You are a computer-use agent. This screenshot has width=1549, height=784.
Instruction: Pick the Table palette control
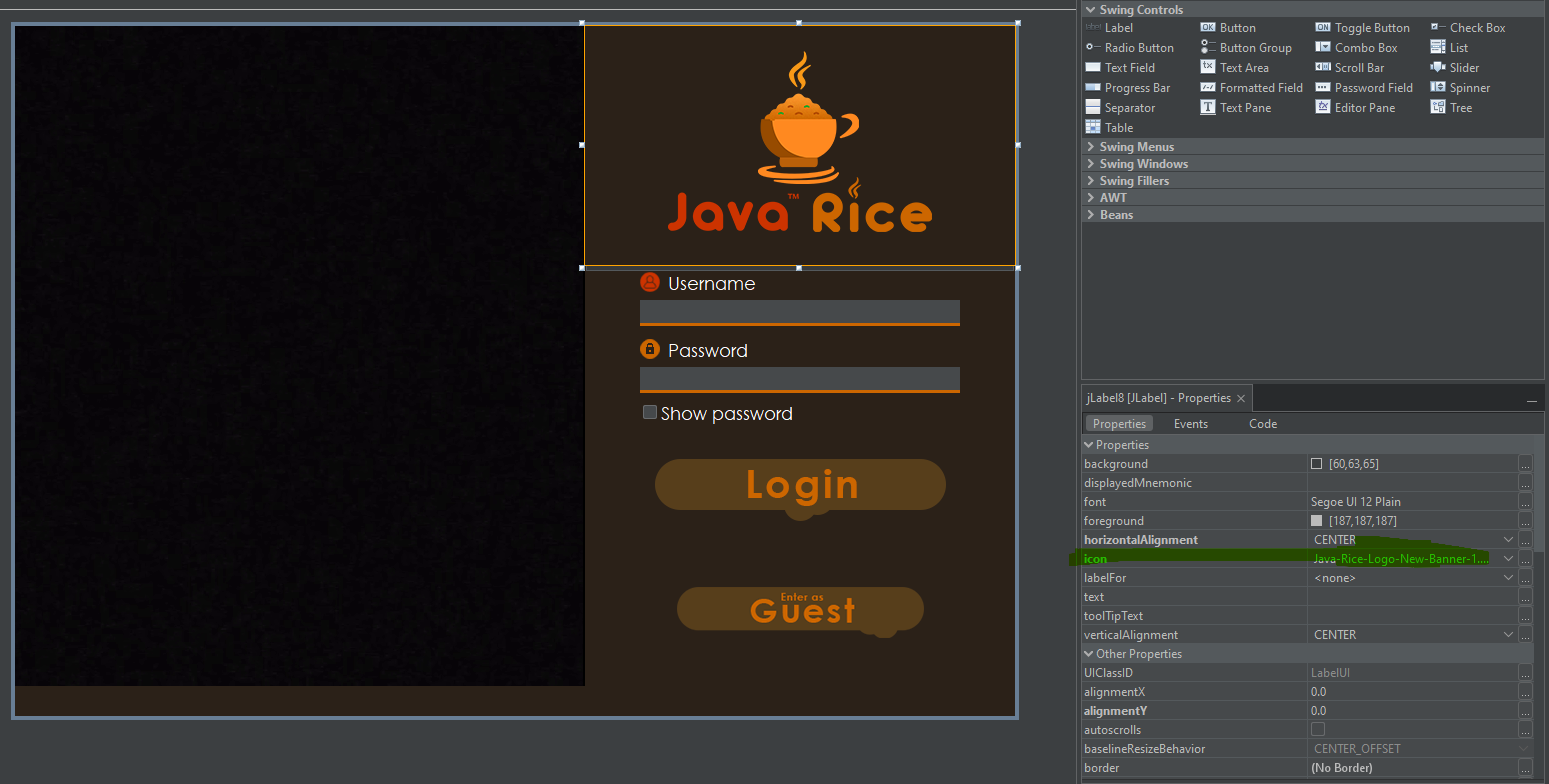click(x=1109, y=128)
